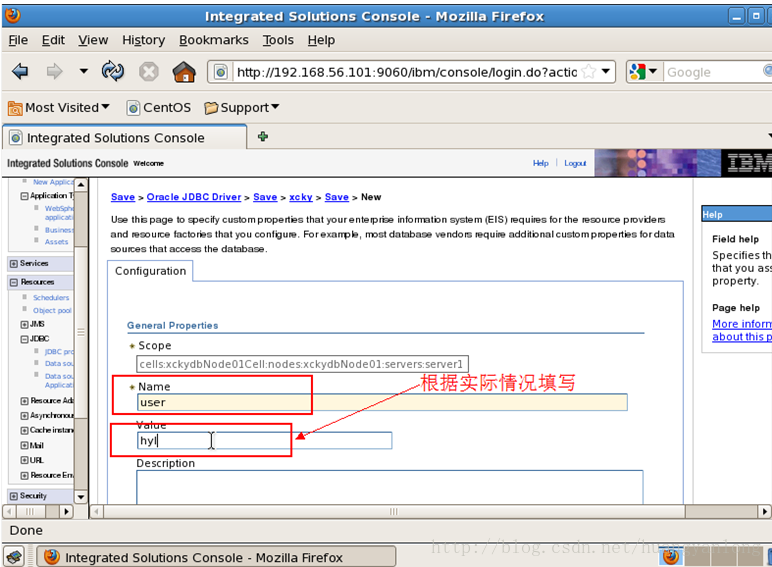Open the History menu
772x567 pixels.
pyautogui.click(x=143, y=40)
